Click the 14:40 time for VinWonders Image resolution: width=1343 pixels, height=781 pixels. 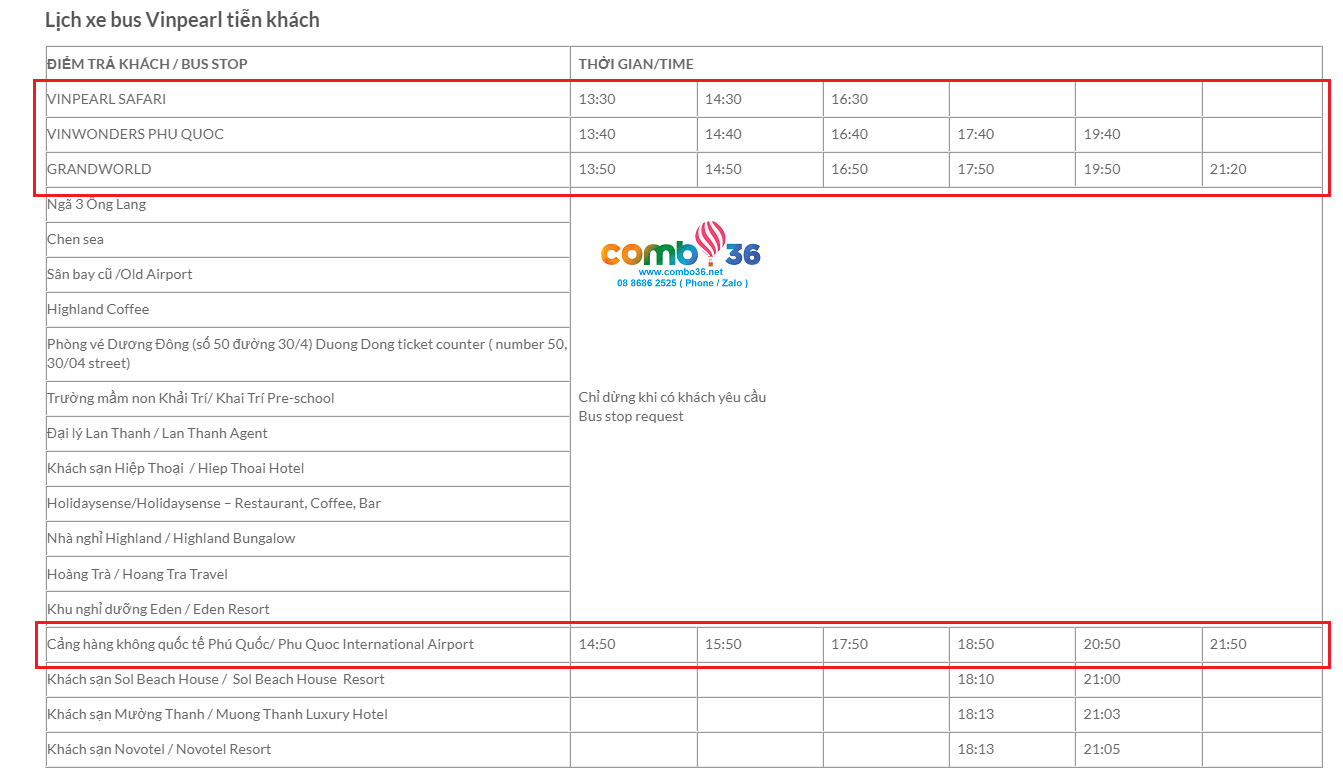click(723, 134)
